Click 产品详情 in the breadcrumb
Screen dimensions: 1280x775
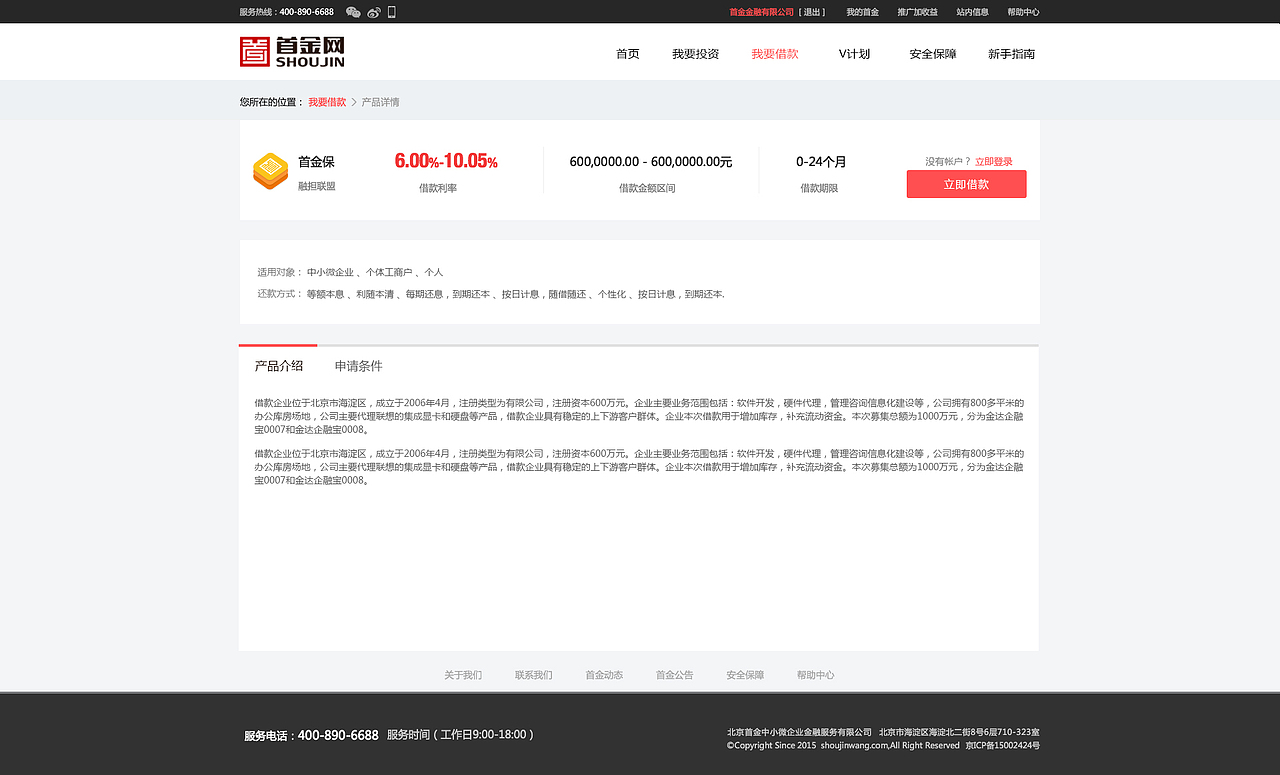[380, 102]
